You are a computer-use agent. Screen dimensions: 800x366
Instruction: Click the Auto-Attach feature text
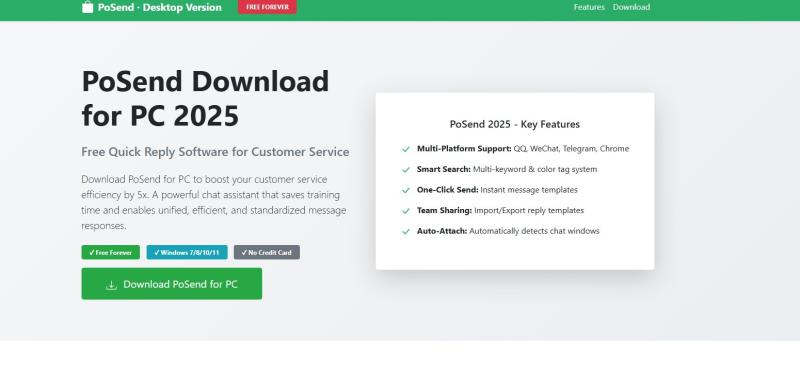pyautogui.click(x=508, y=231)
